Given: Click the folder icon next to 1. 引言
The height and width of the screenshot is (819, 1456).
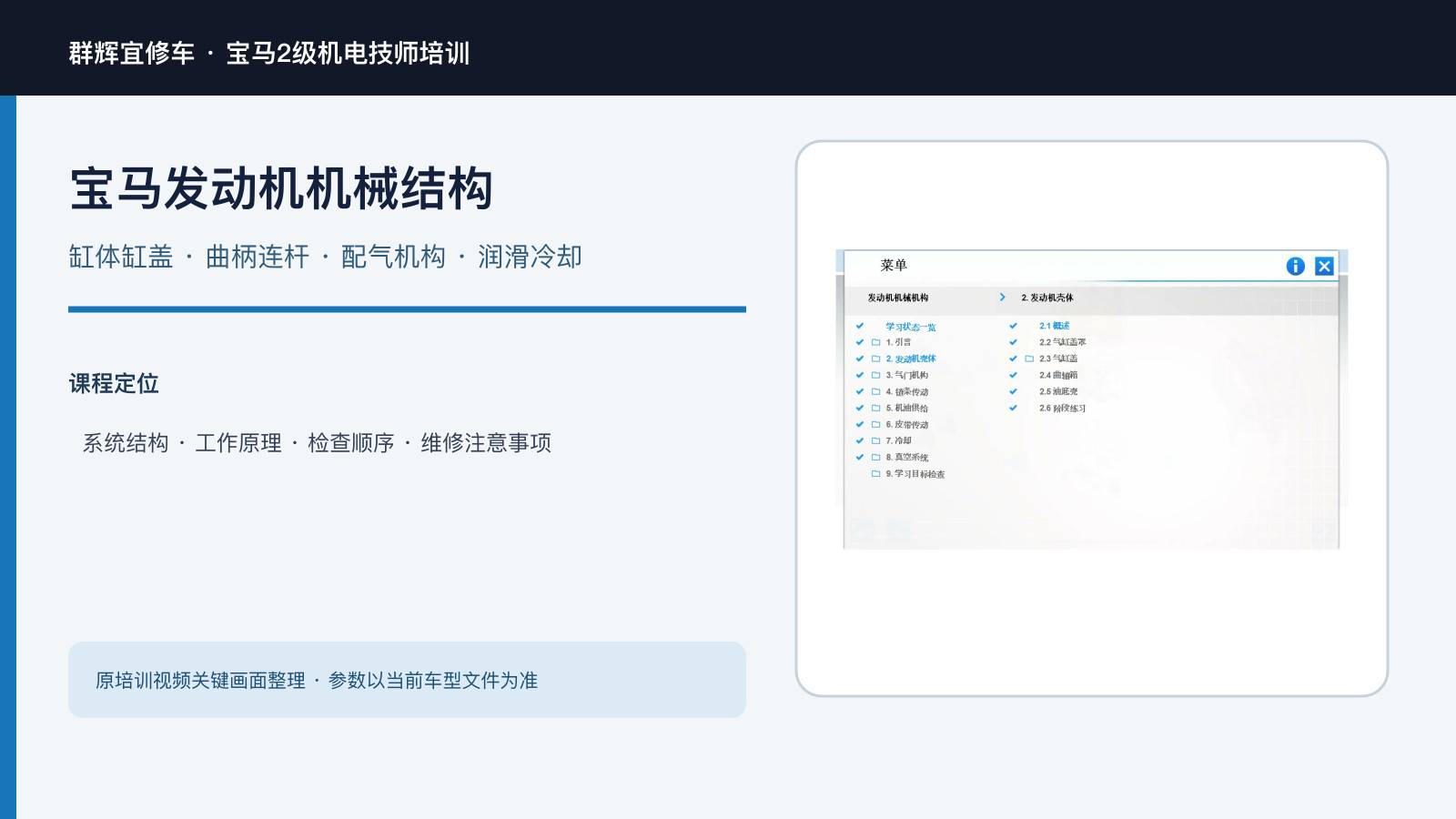Looking at the screenshot, I should 875,342.
